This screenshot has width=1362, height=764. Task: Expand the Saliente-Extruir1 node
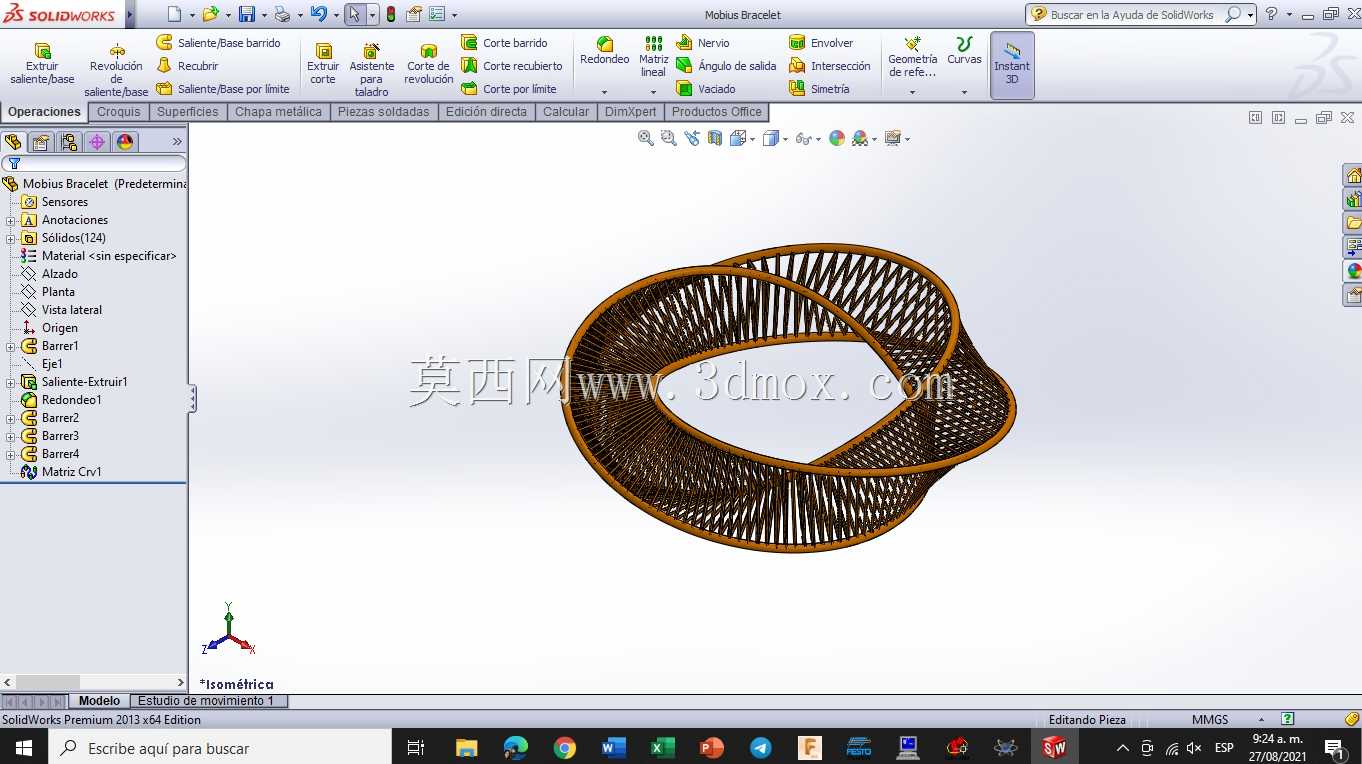click(10, 382)
